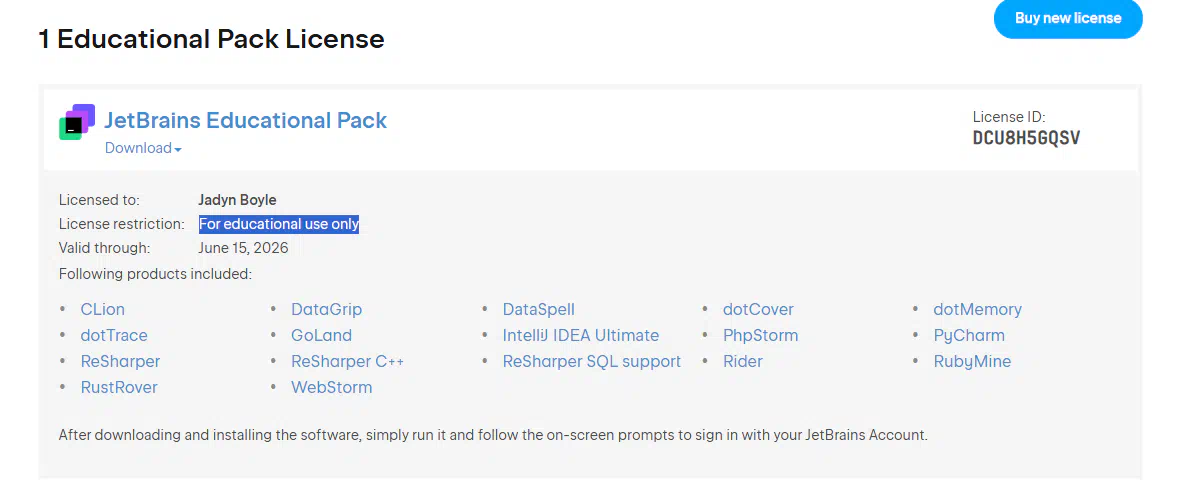
Task: Open the CLion product link
Action: click(103, 309)
